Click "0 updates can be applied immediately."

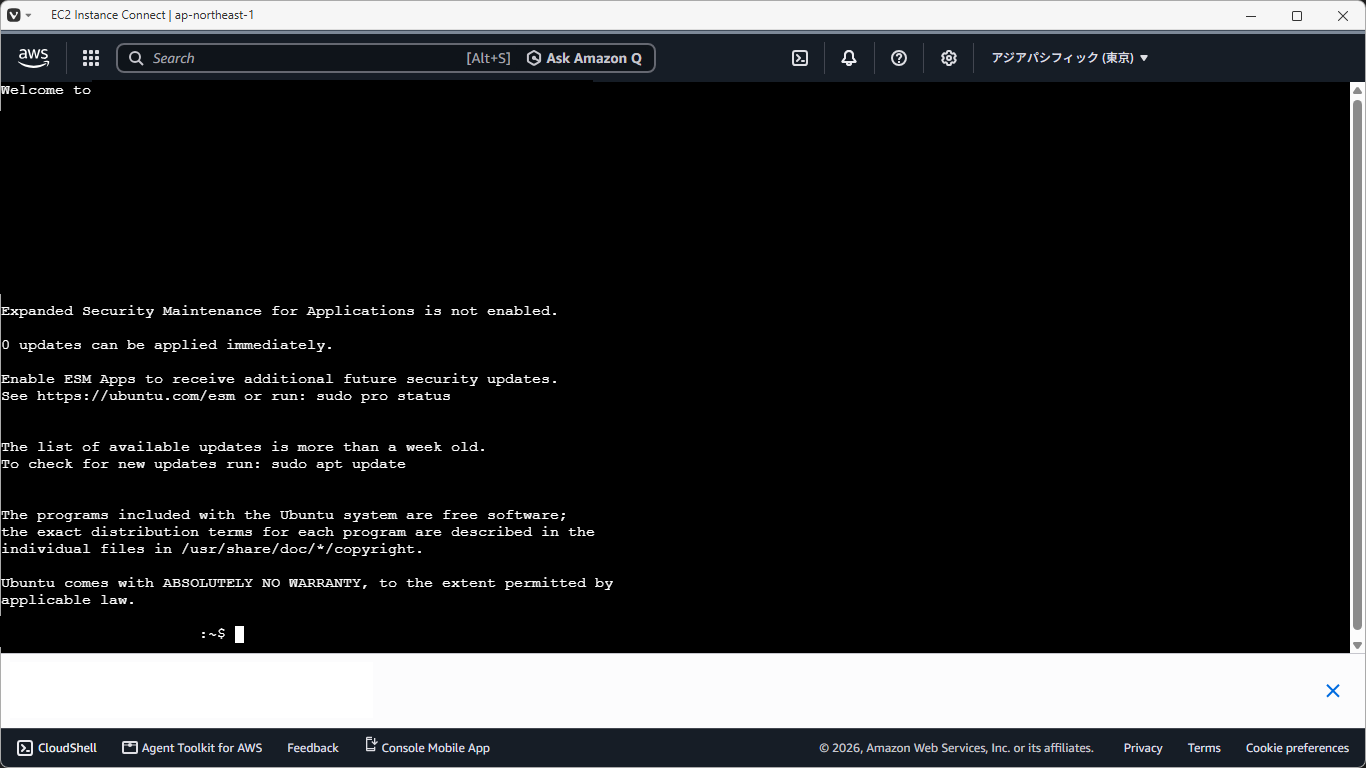pyautogui.click(x=167, y=345)
